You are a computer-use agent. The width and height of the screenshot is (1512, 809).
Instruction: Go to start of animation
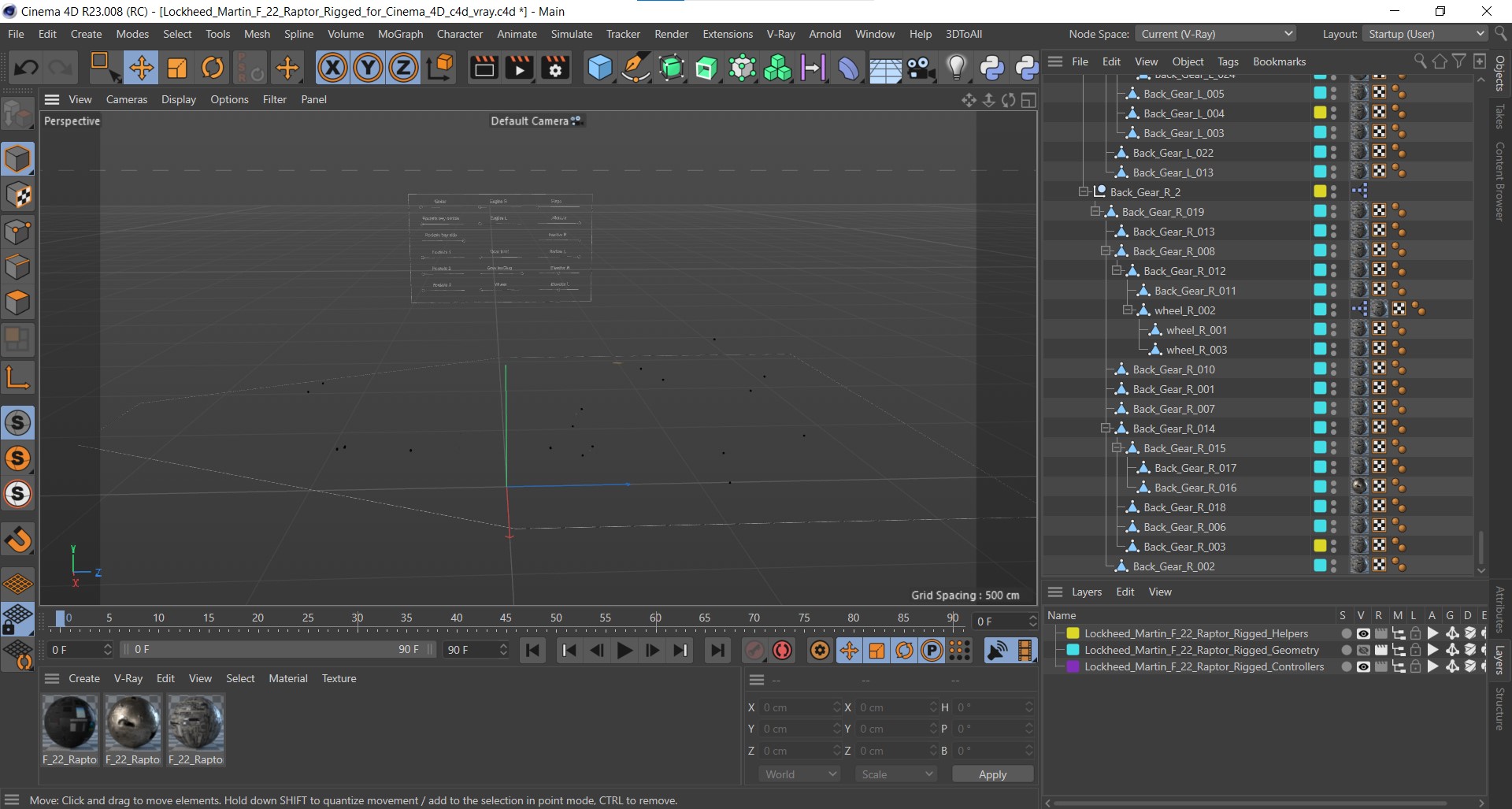[x=533, y=650]
